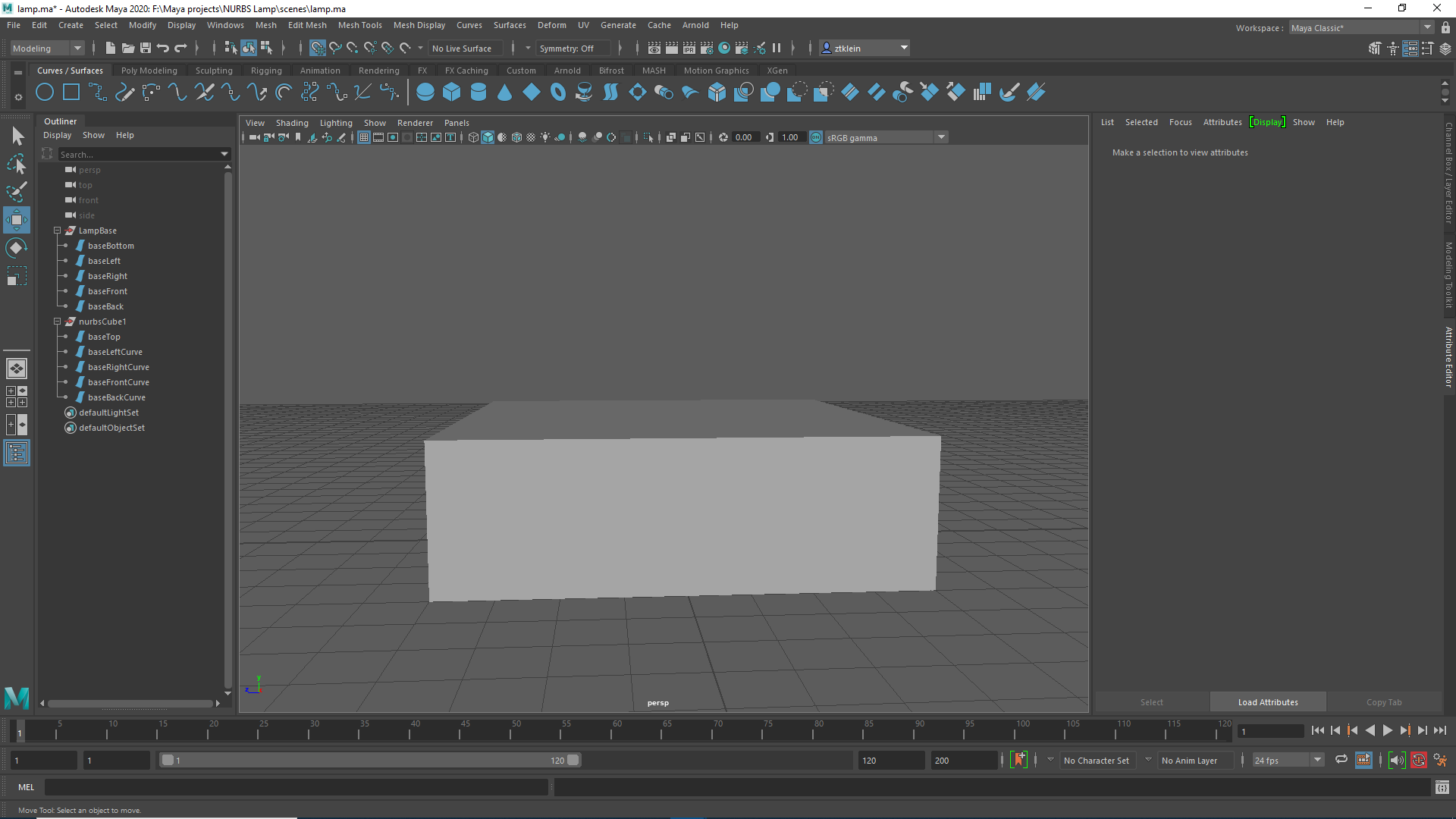The width and height of the screenshot is (1456, 819).
Task: Click inside the MEL command line
Action: tap(296, 787)
